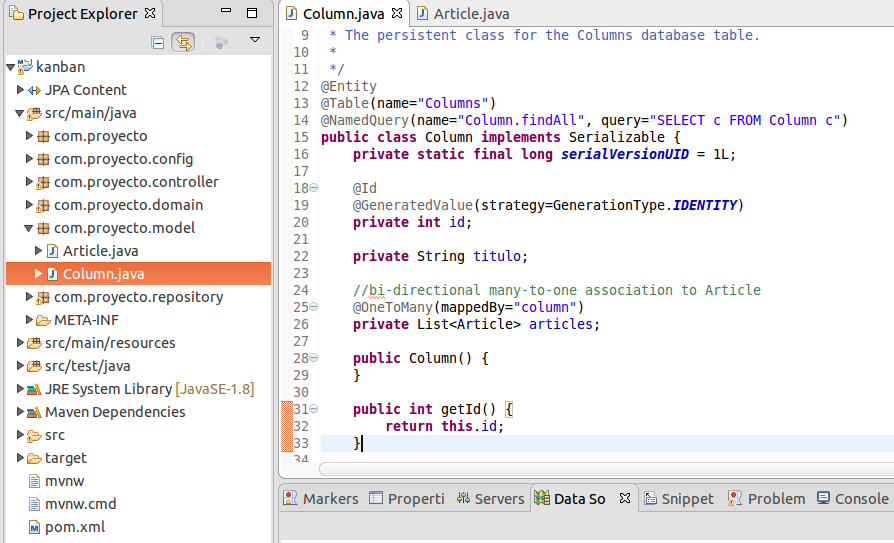Click the focus on active task icon
This screenshot has height=543, width=894.
[221, 43]
